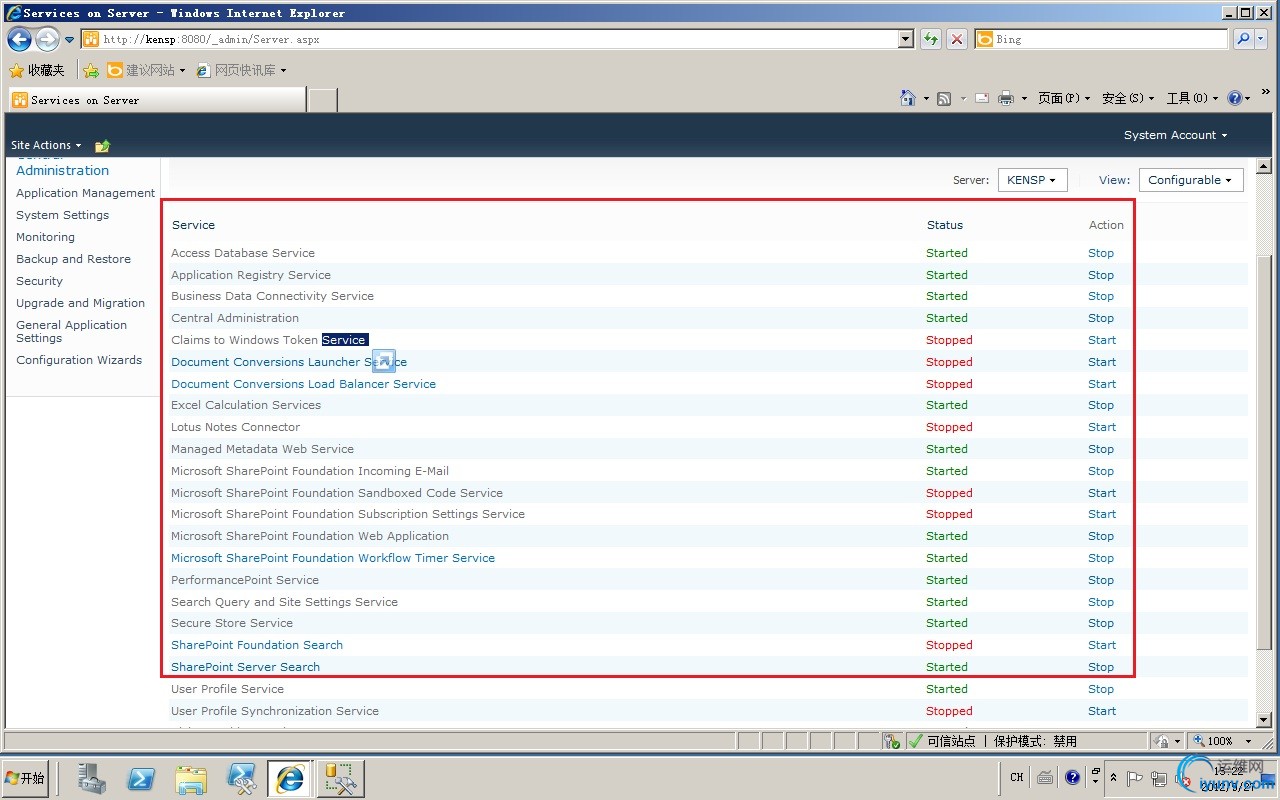This screenshot has height=800, width=1280.
Task: Print the page using the printer icon
Action: tap(1006, 98)
